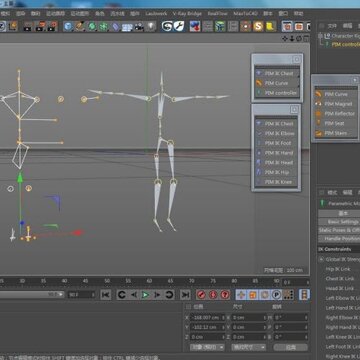Open the RealFlow menu
The image size is (360, 360).
(217, 14)
